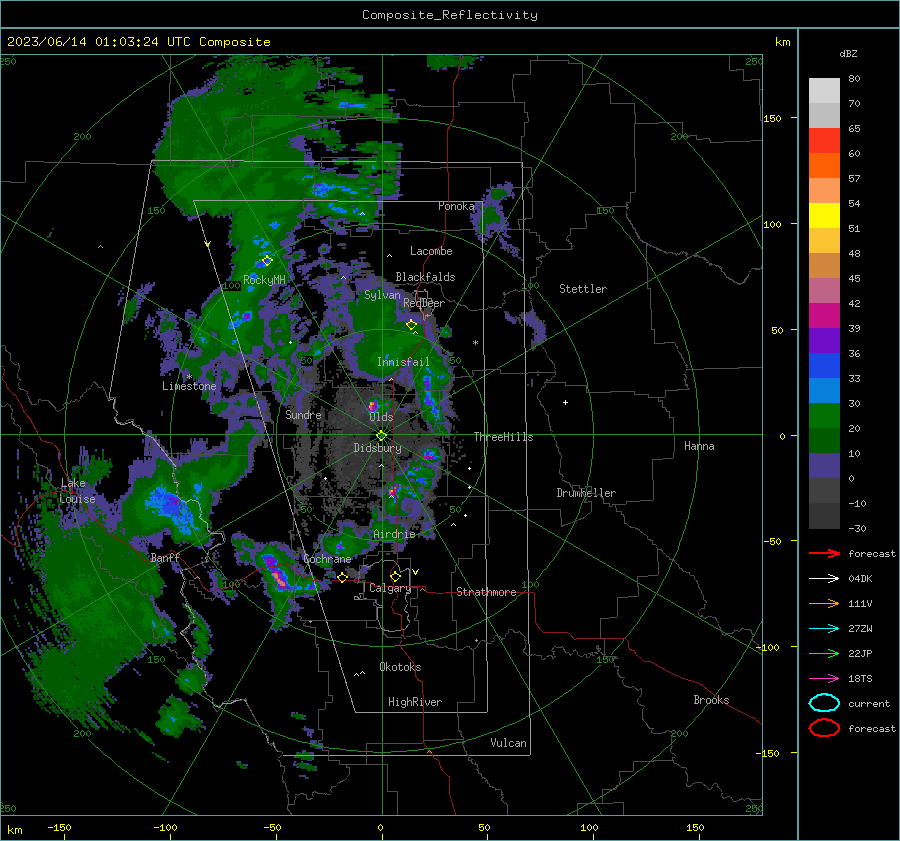The width and height of the screenshot is (900, 841).
Task: Click the Composite_Reflectivity title
Action: click(x=450, y=15)
